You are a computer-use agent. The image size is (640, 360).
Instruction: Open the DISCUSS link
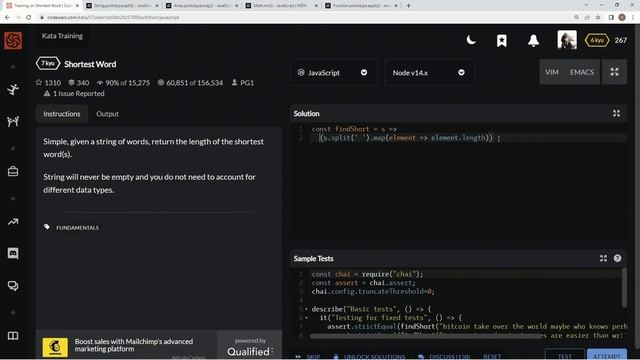445,357
